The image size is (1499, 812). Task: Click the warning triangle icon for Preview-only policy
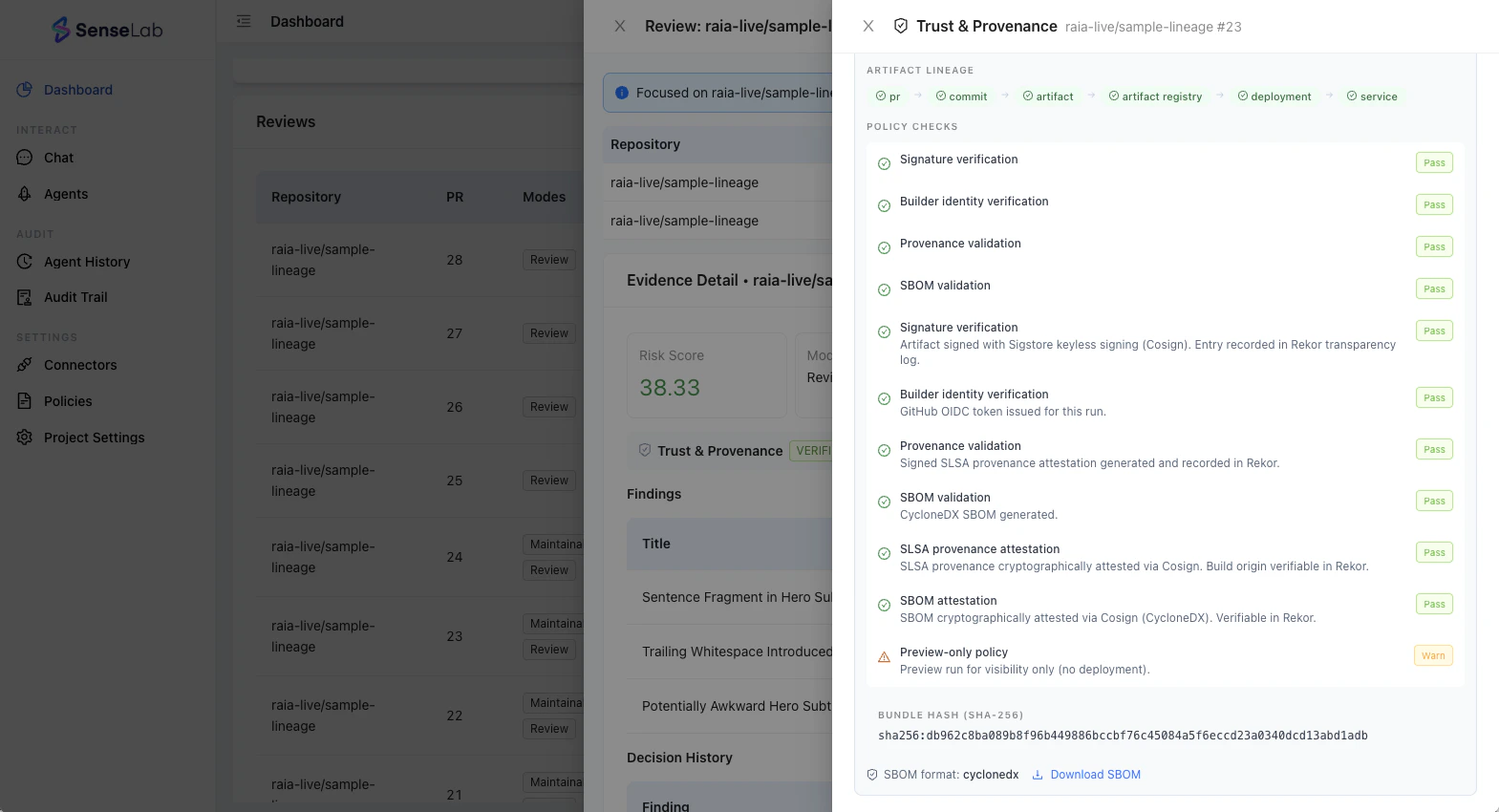884,657
